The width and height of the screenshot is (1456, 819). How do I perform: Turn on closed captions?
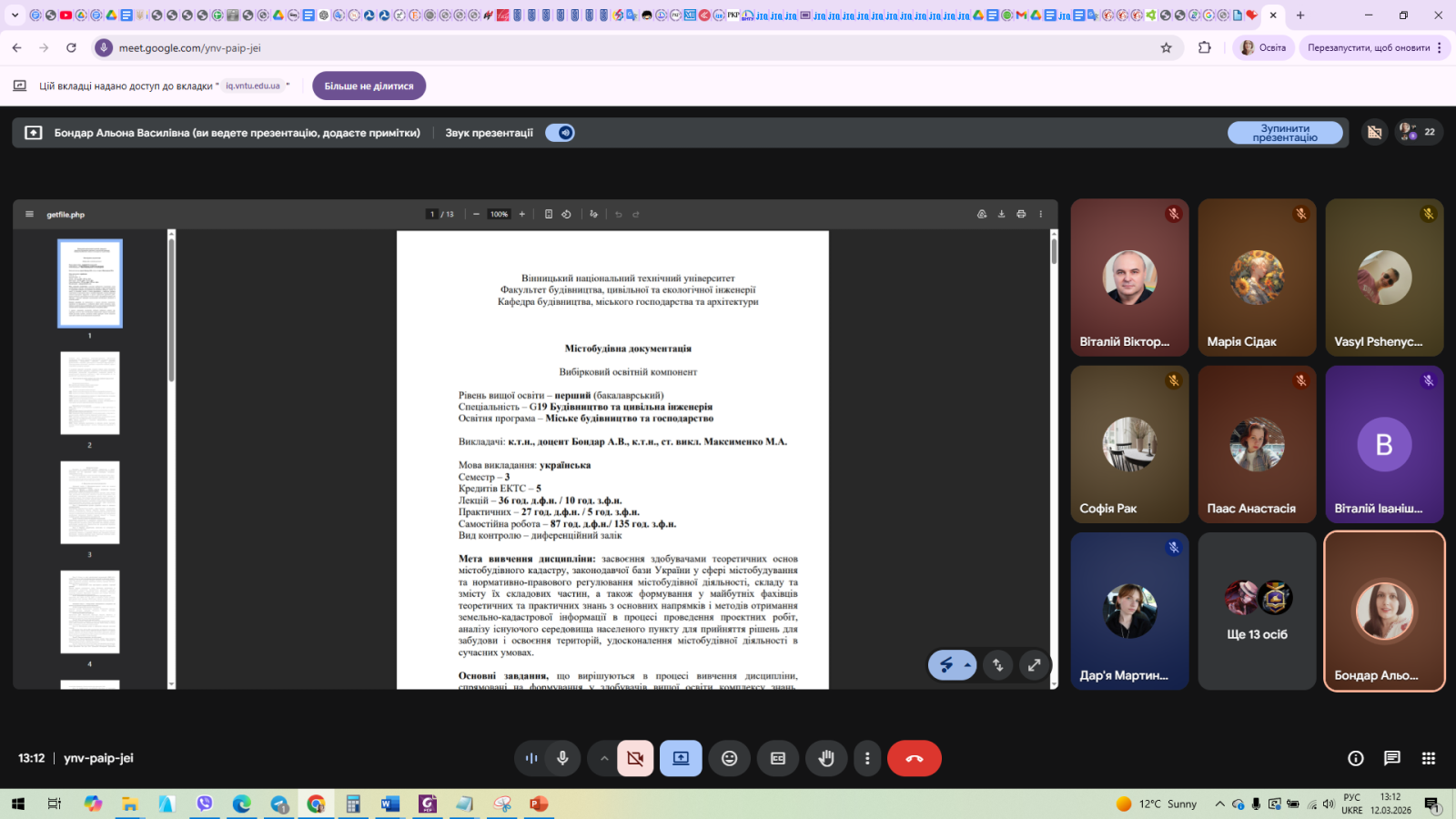click(x=778, y=758)
